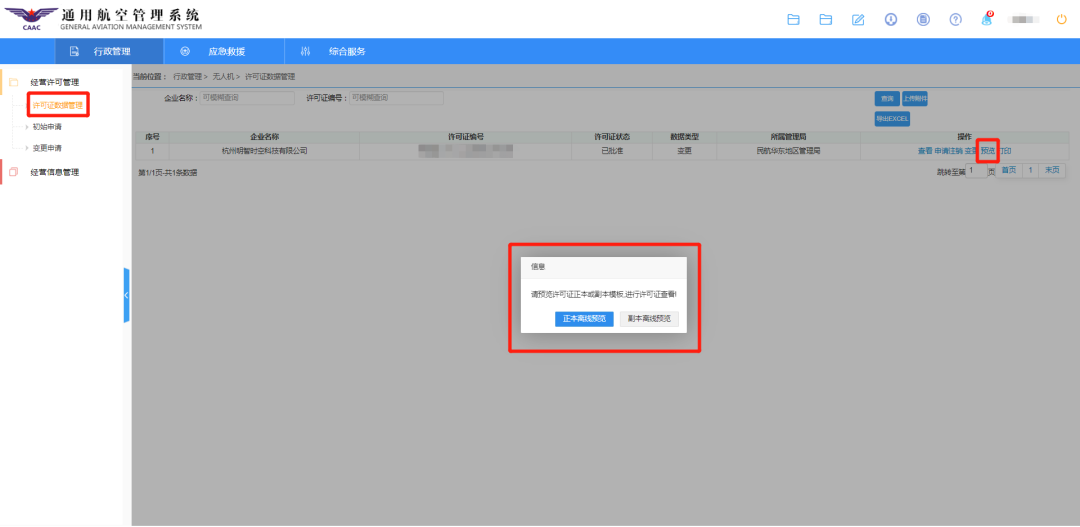Switch to the 综合服务 tab
The image size is (1080, 527).
(x=346, y=51)
